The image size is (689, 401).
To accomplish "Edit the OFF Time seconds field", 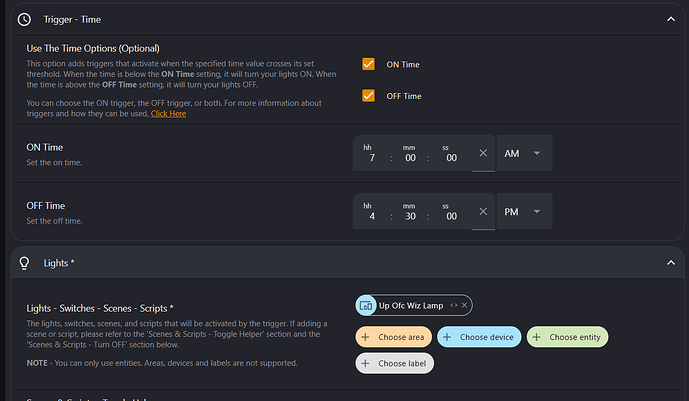I will (451, 216).
